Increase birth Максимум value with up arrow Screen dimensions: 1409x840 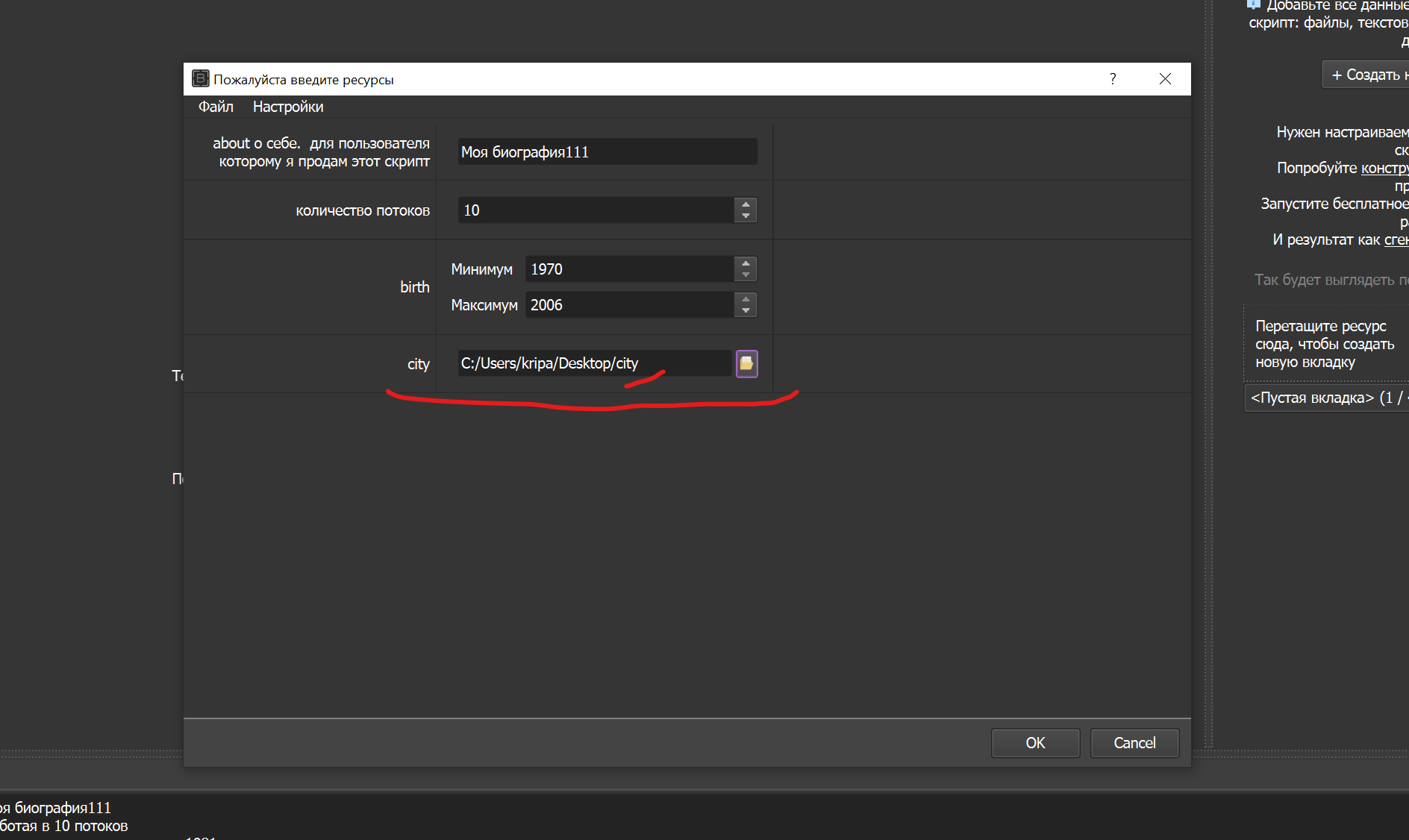pyautogui.click(x=746, y=299)
